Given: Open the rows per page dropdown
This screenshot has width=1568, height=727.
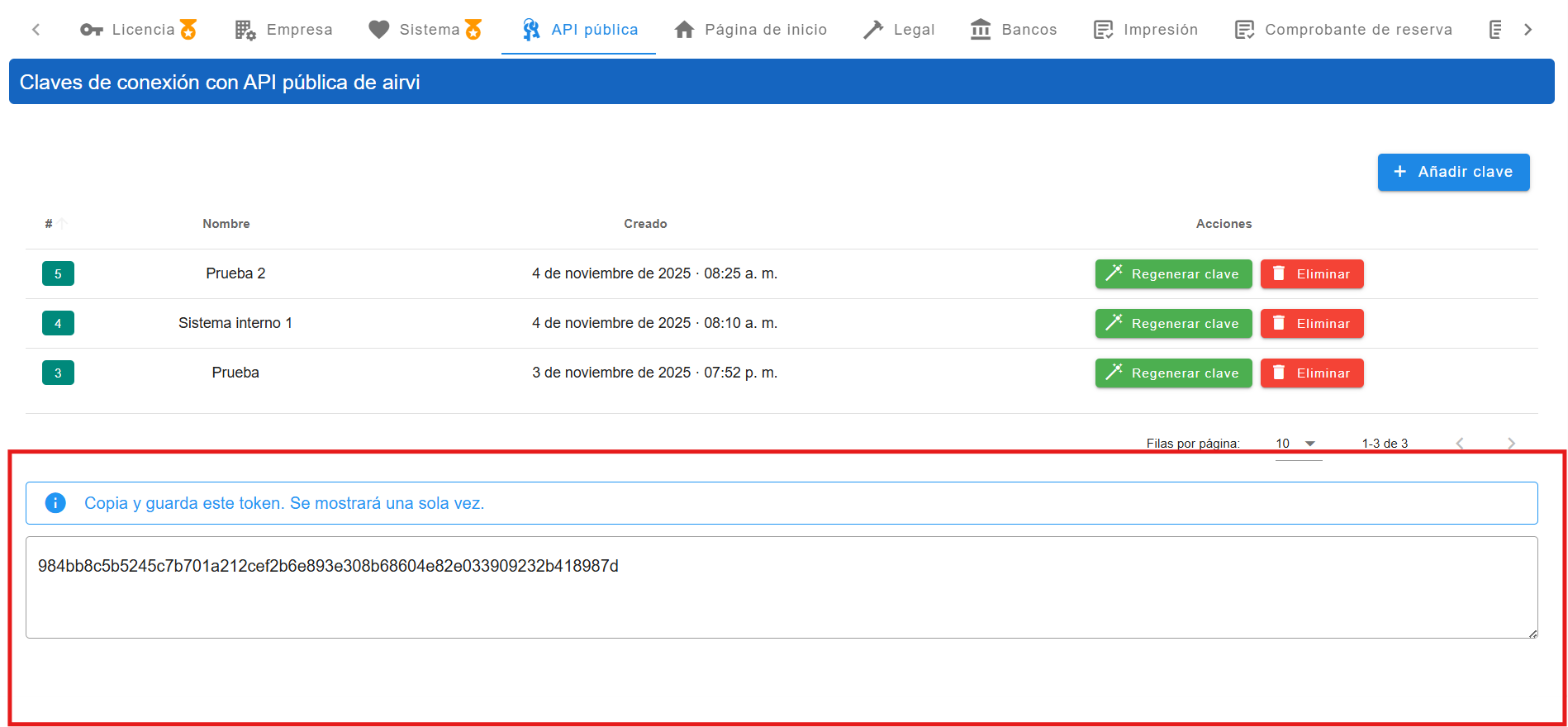Looking at the screenshot, I should coord(1298,444).
